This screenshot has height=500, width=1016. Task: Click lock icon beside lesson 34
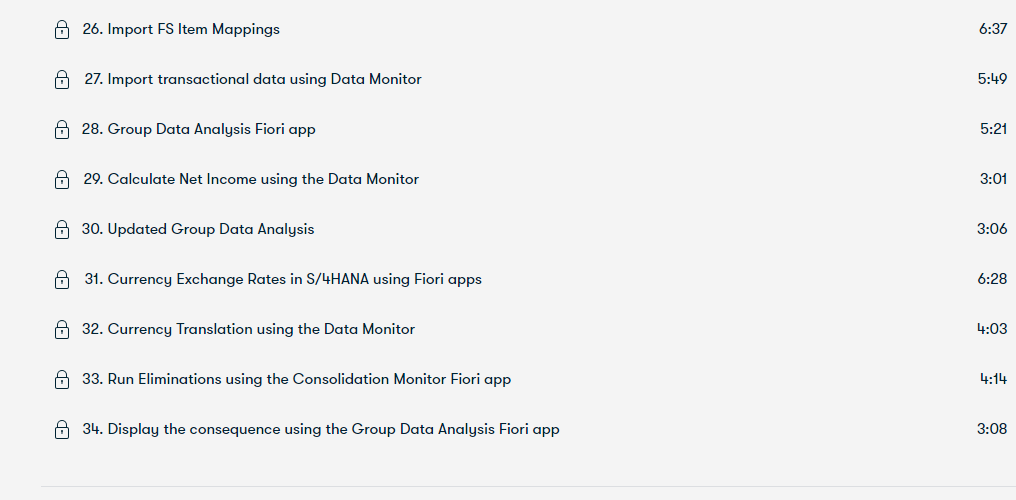point(62,429)
